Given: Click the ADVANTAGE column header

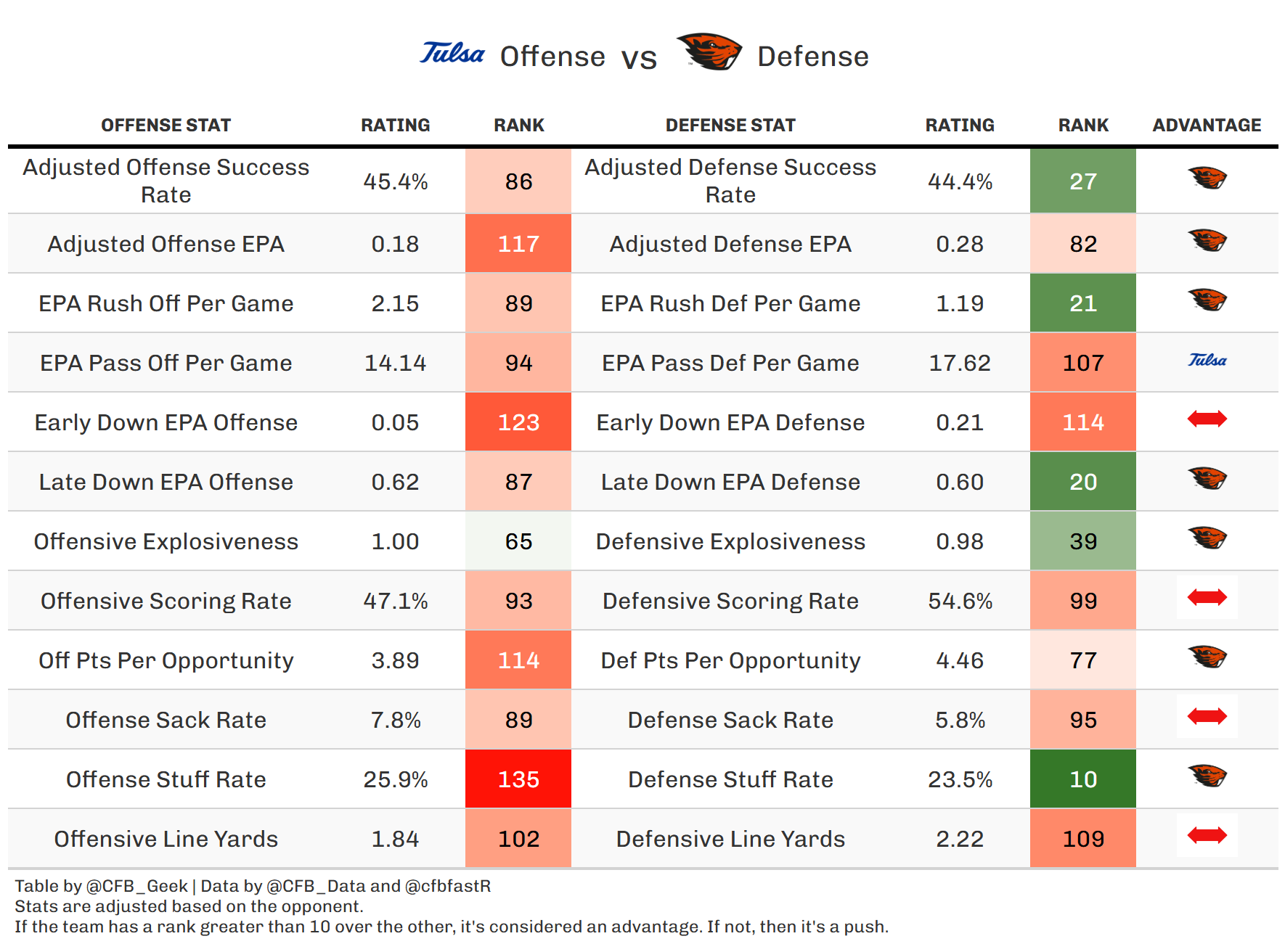Looking at the screenshot, I should pos(1207,126).
